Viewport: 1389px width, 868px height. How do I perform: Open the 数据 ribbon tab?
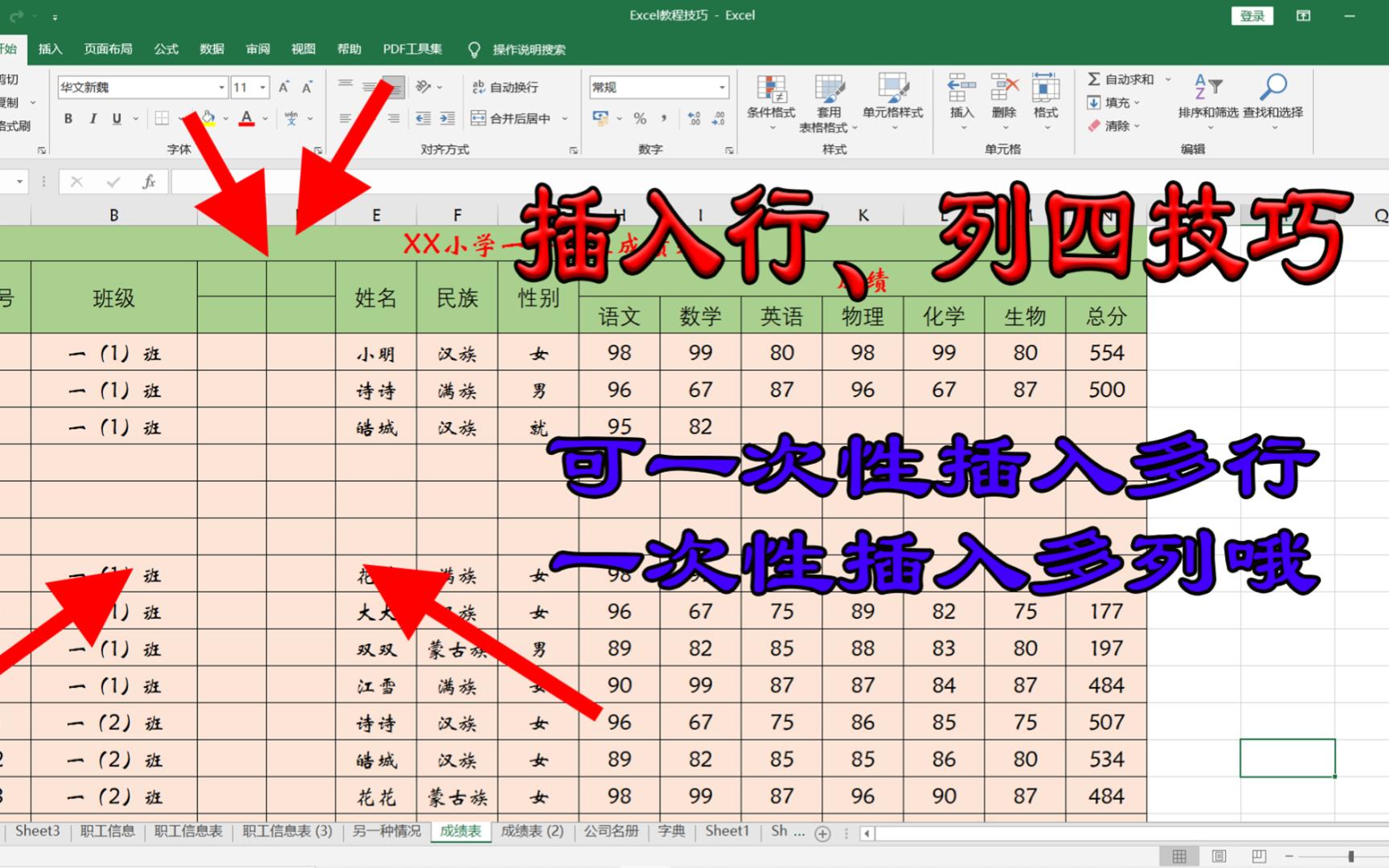[x=211, y=49]
